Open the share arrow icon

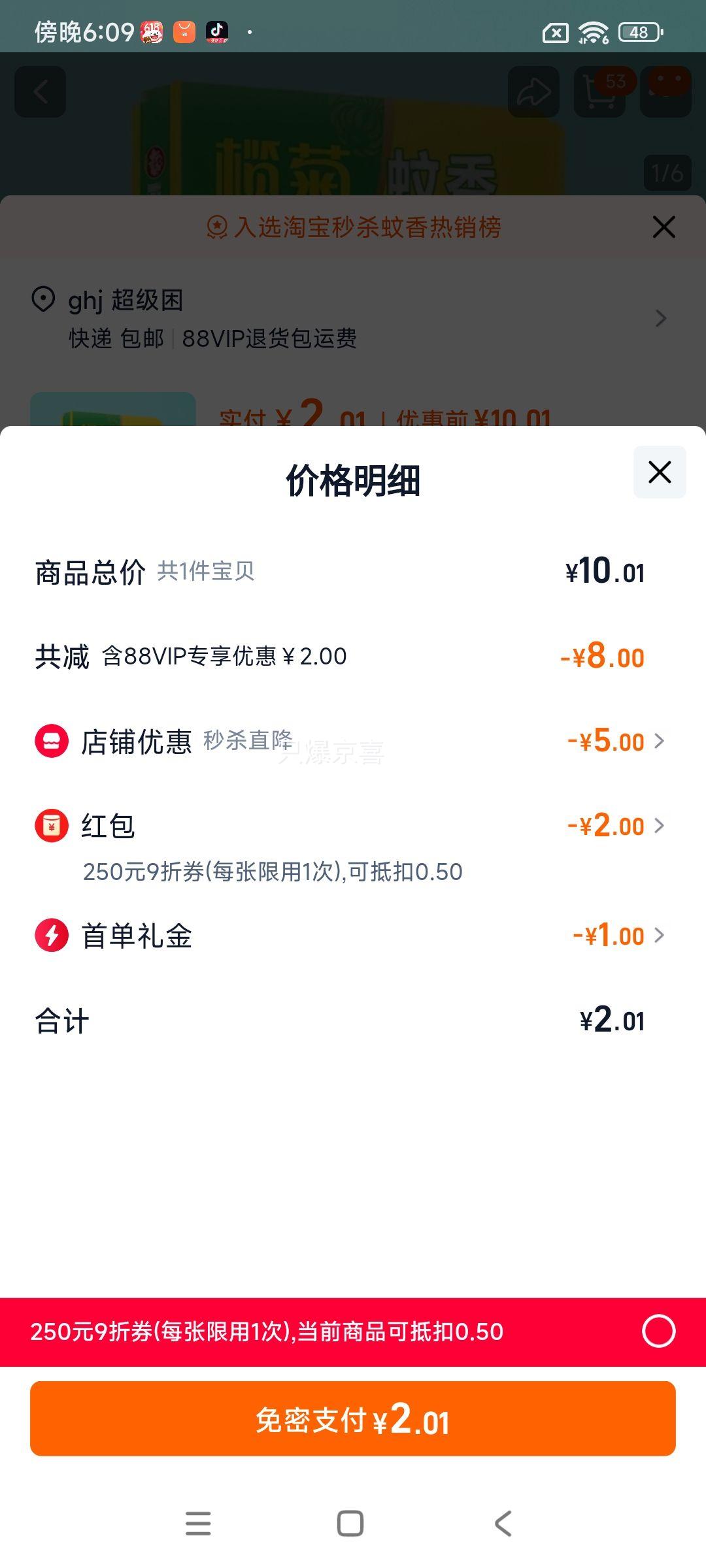coord(533,91)
